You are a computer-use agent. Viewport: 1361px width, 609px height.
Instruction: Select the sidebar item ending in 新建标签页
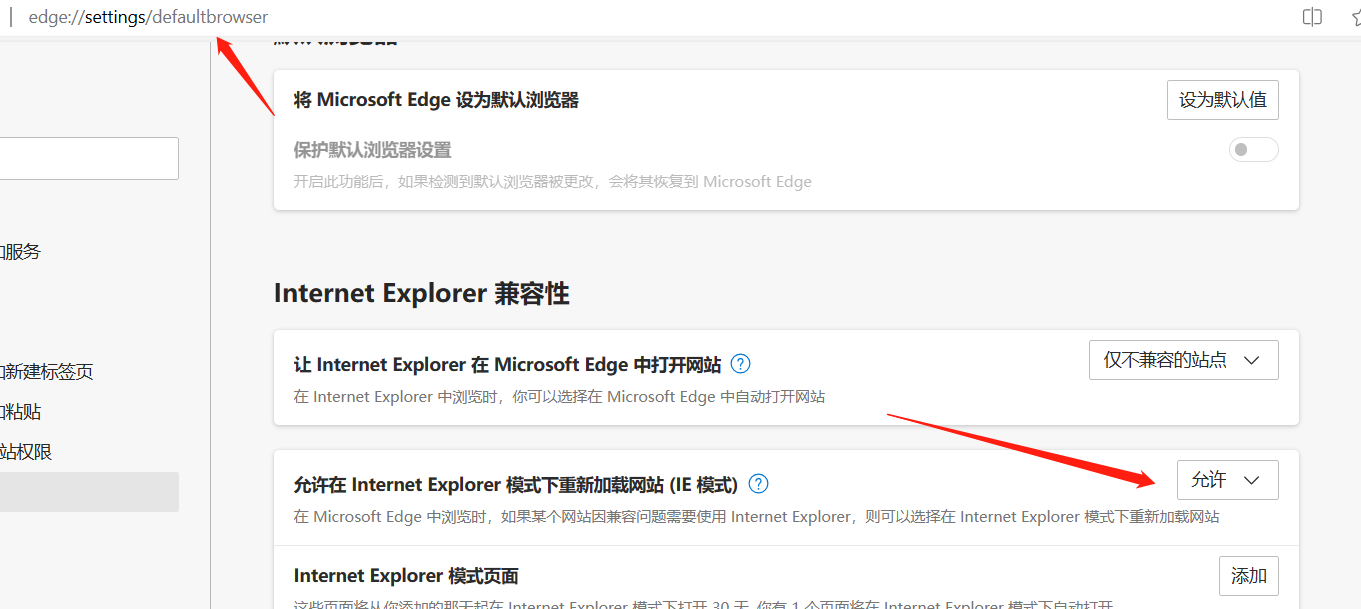(x=47, y=372)
